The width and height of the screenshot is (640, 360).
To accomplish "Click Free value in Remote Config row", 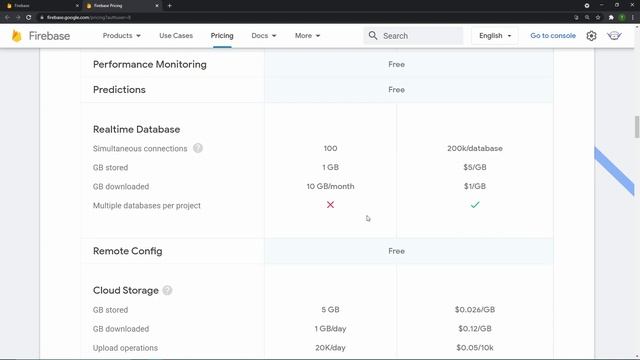I will tap(396, 251).
